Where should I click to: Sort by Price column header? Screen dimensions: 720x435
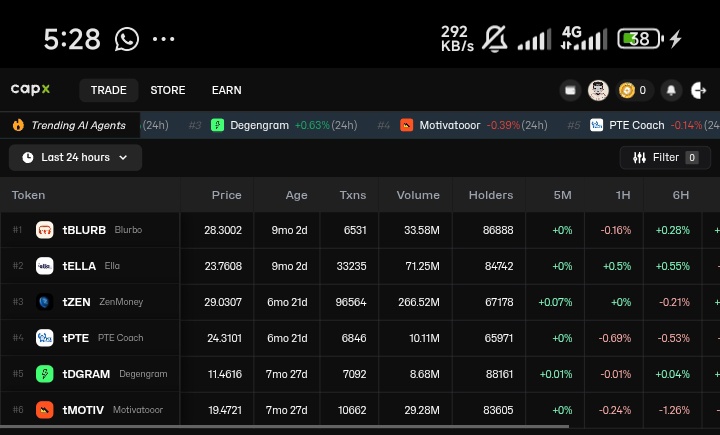pos(227,195)
